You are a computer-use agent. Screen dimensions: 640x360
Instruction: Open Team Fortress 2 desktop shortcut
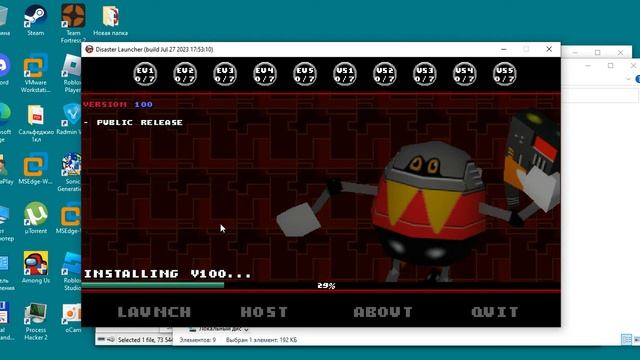(73, 24)
